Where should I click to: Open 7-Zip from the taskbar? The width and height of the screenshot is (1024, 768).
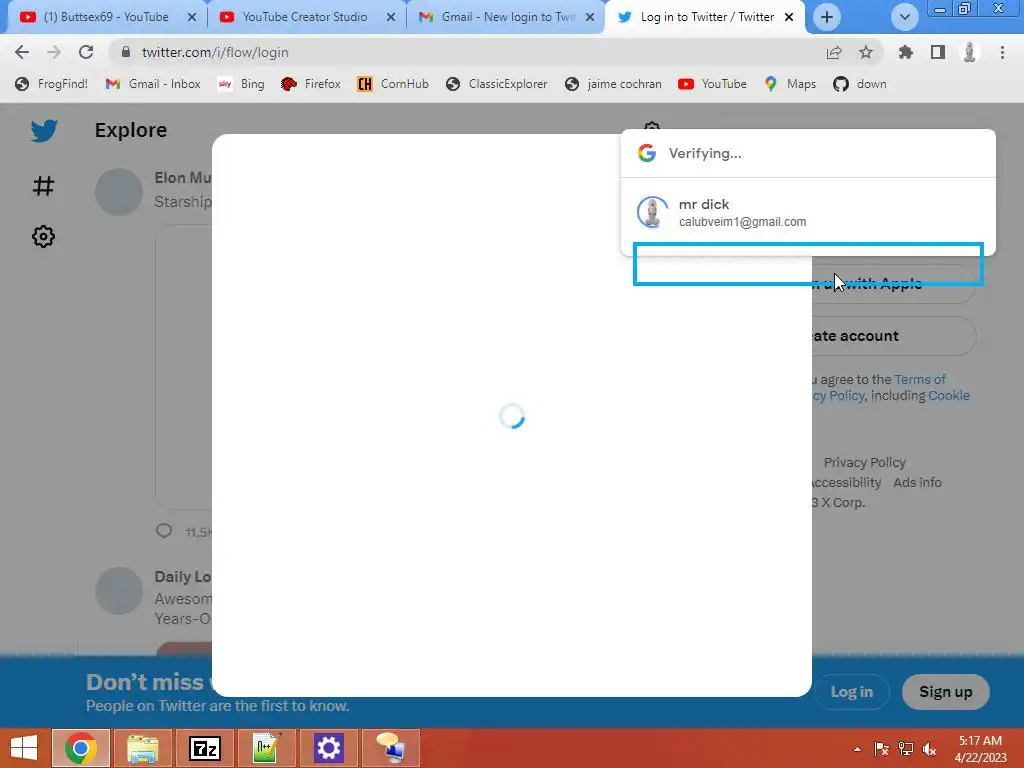(x=204, y=748)
